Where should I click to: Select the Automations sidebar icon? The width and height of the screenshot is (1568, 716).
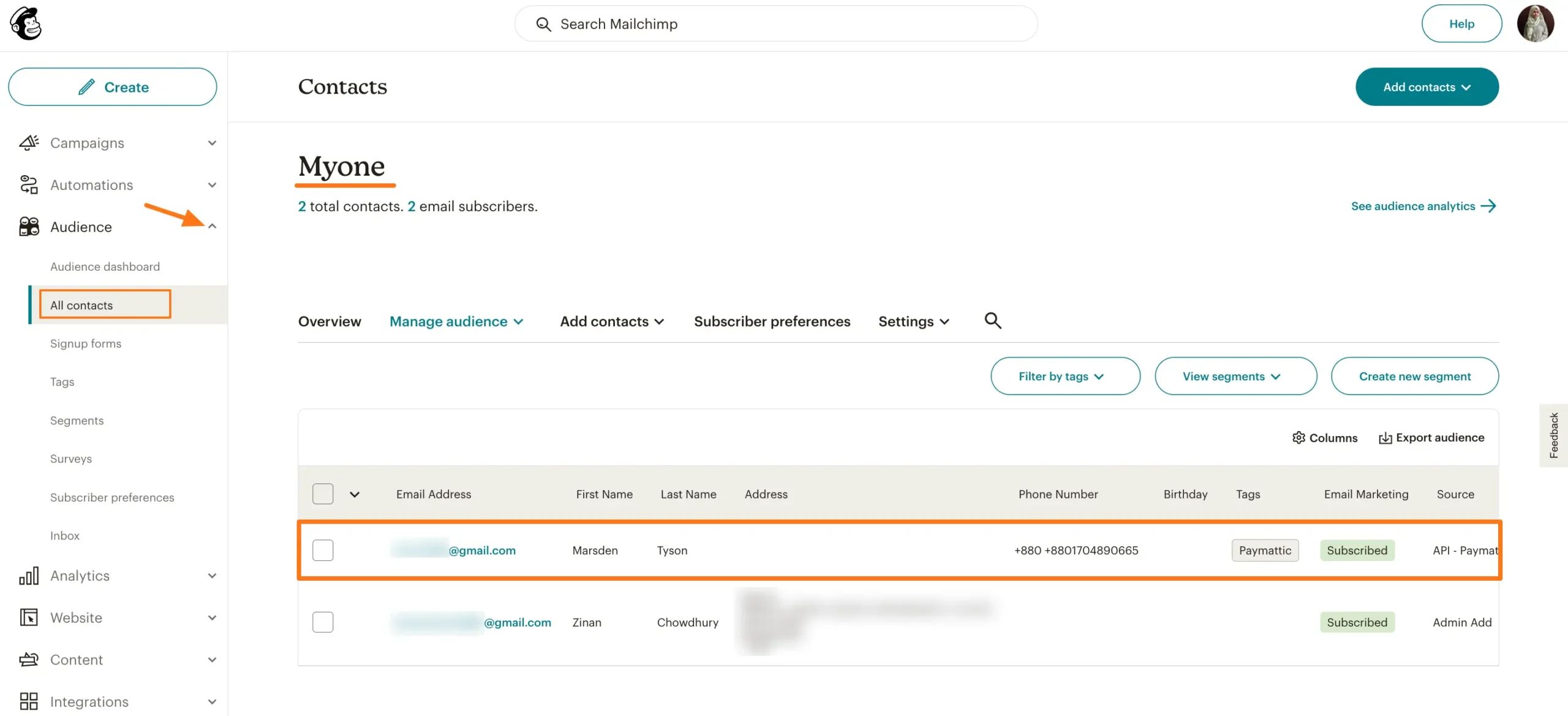point(28,184)
